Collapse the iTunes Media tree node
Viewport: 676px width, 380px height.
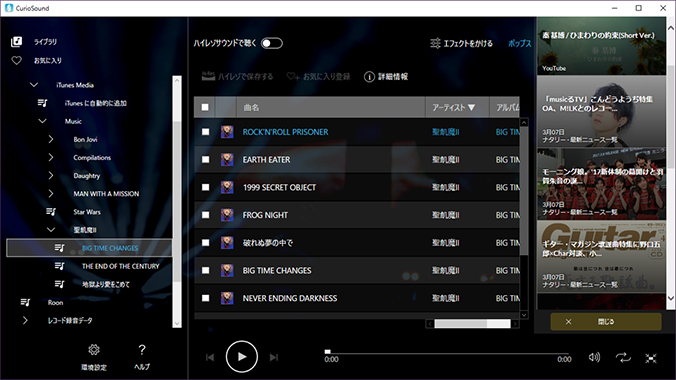[x=34, y=85]
